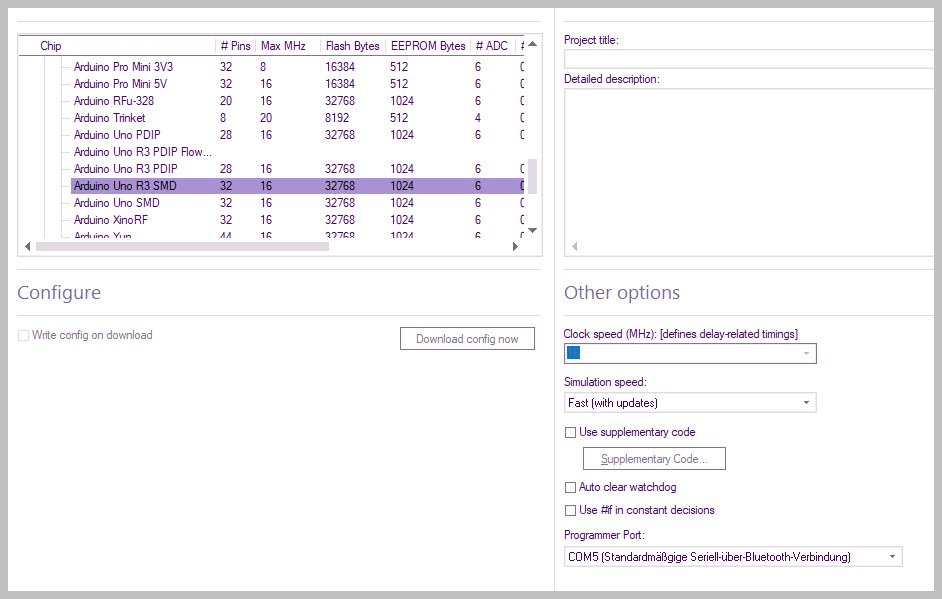
Task: Click the chip list scroll-down arrow
Action: pos(532,230)
